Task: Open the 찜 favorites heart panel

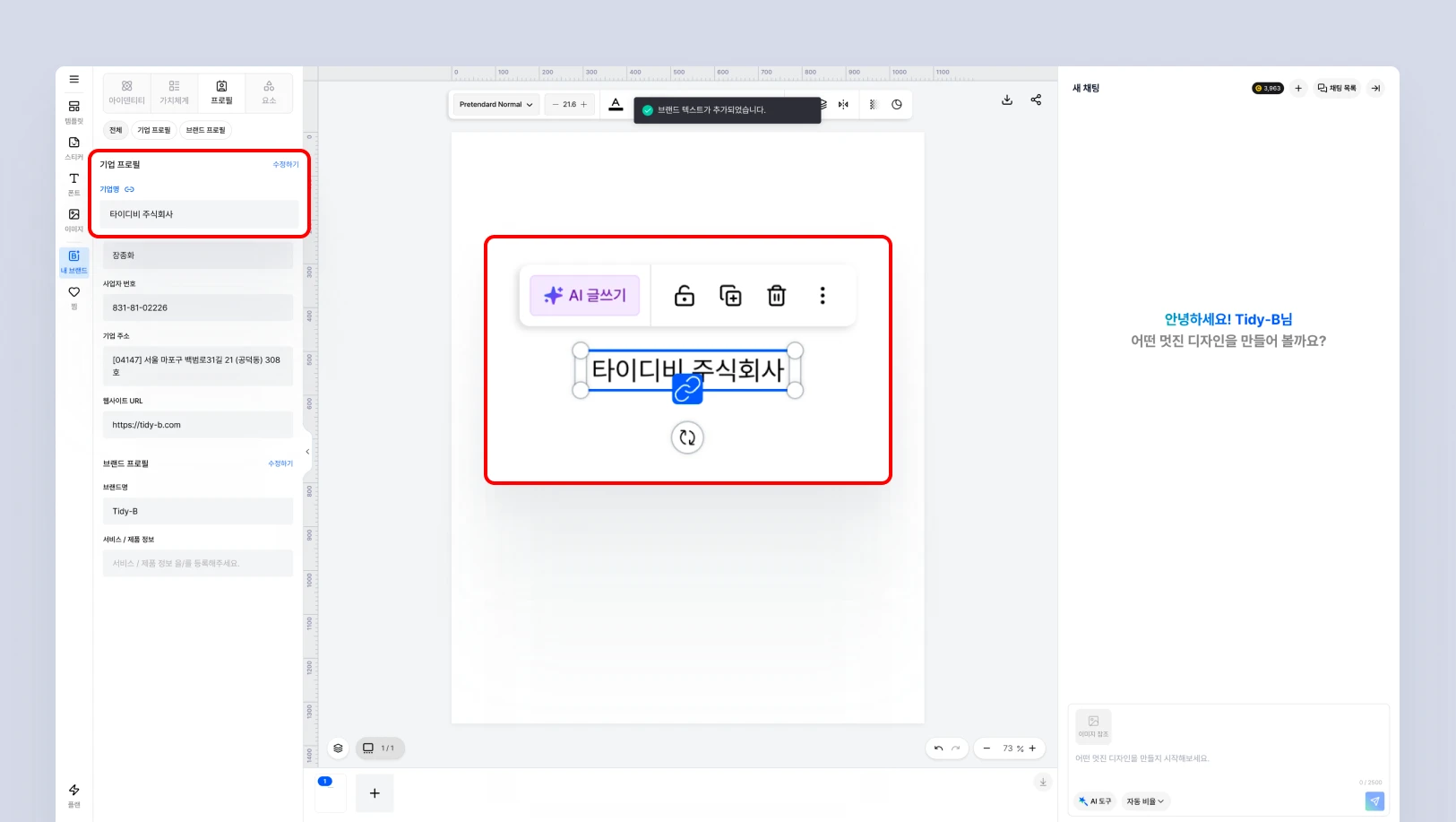Action: pos(73,298)
